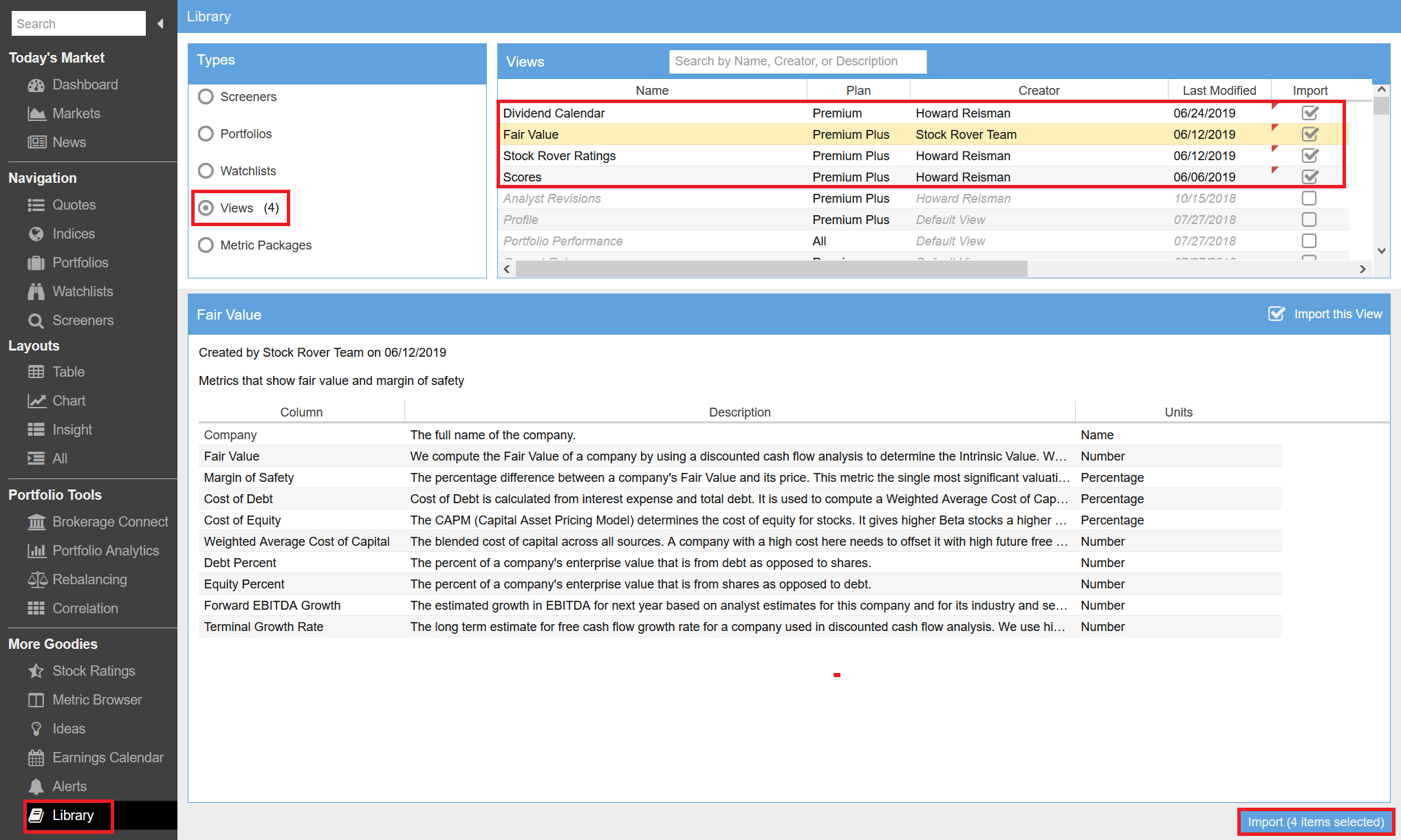Sort views by Name column header

652,91
